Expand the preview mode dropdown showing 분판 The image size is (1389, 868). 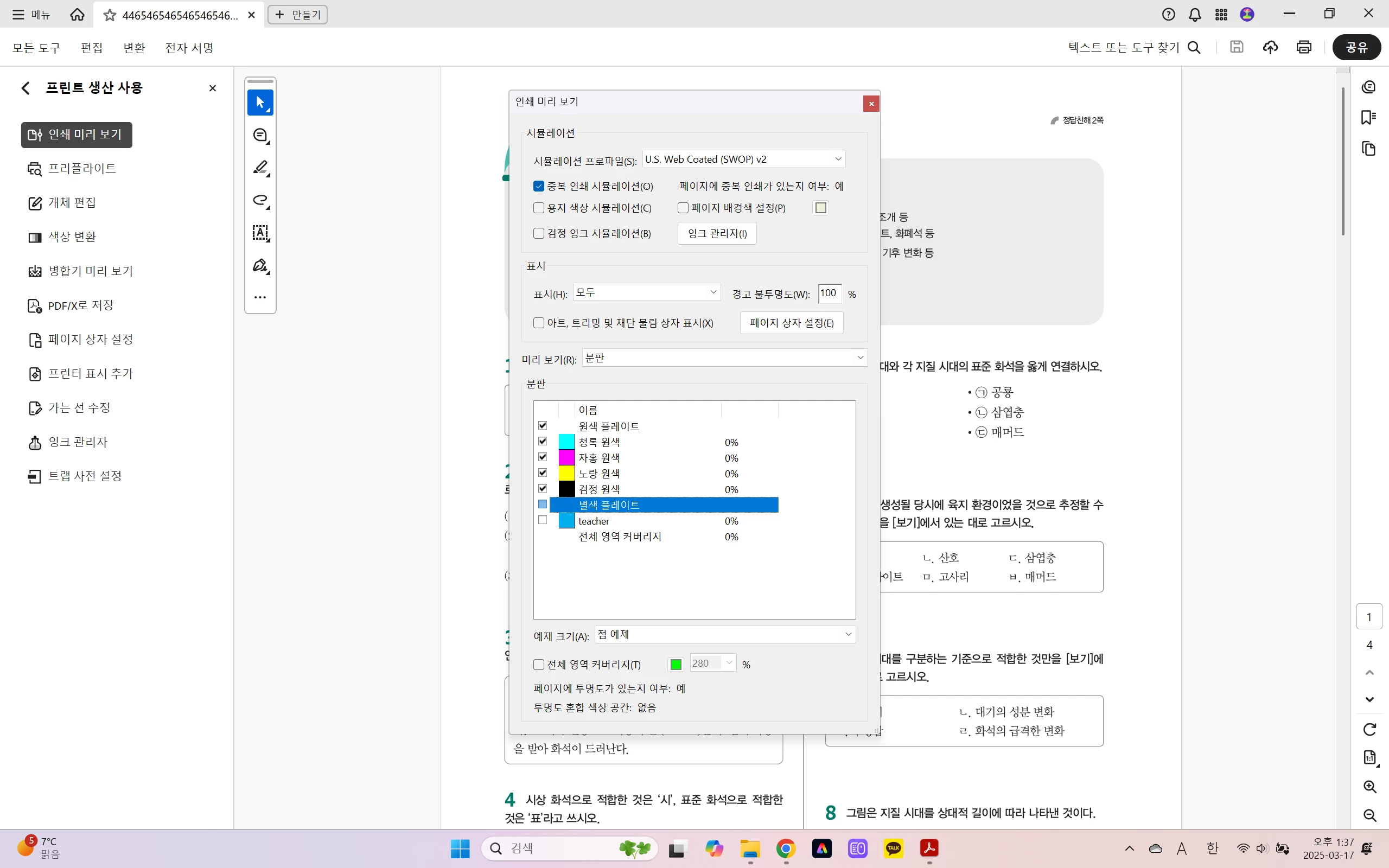click(724, 358)
